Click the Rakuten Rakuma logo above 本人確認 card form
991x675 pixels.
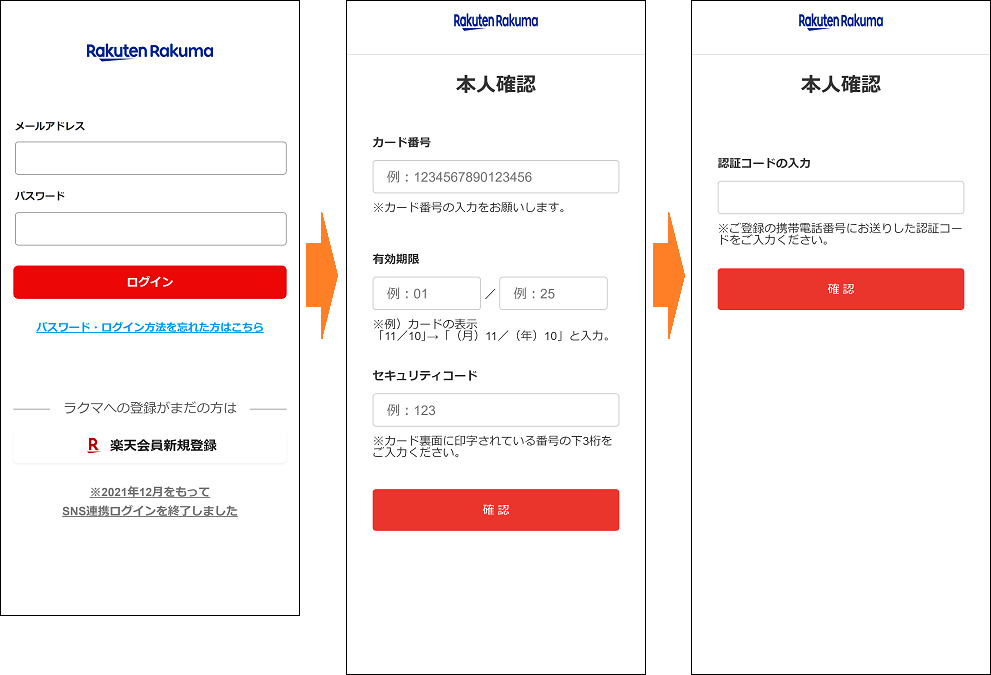pos(495,21)
